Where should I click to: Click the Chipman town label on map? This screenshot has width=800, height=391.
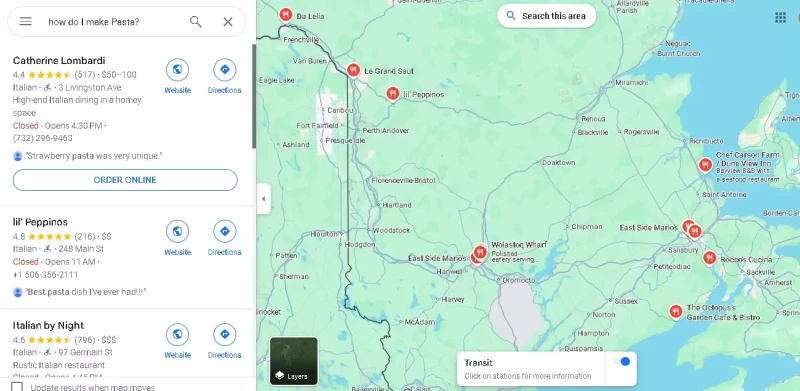click(587, 227)
